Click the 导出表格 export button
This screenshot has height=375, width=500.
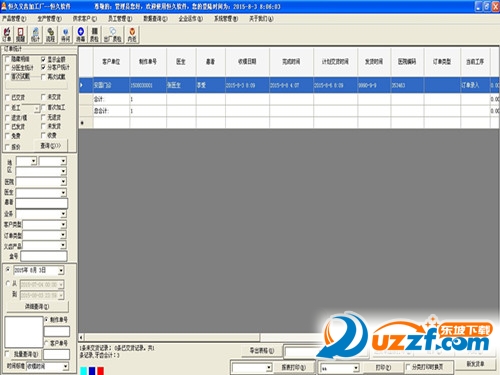(x=262, y=351)
